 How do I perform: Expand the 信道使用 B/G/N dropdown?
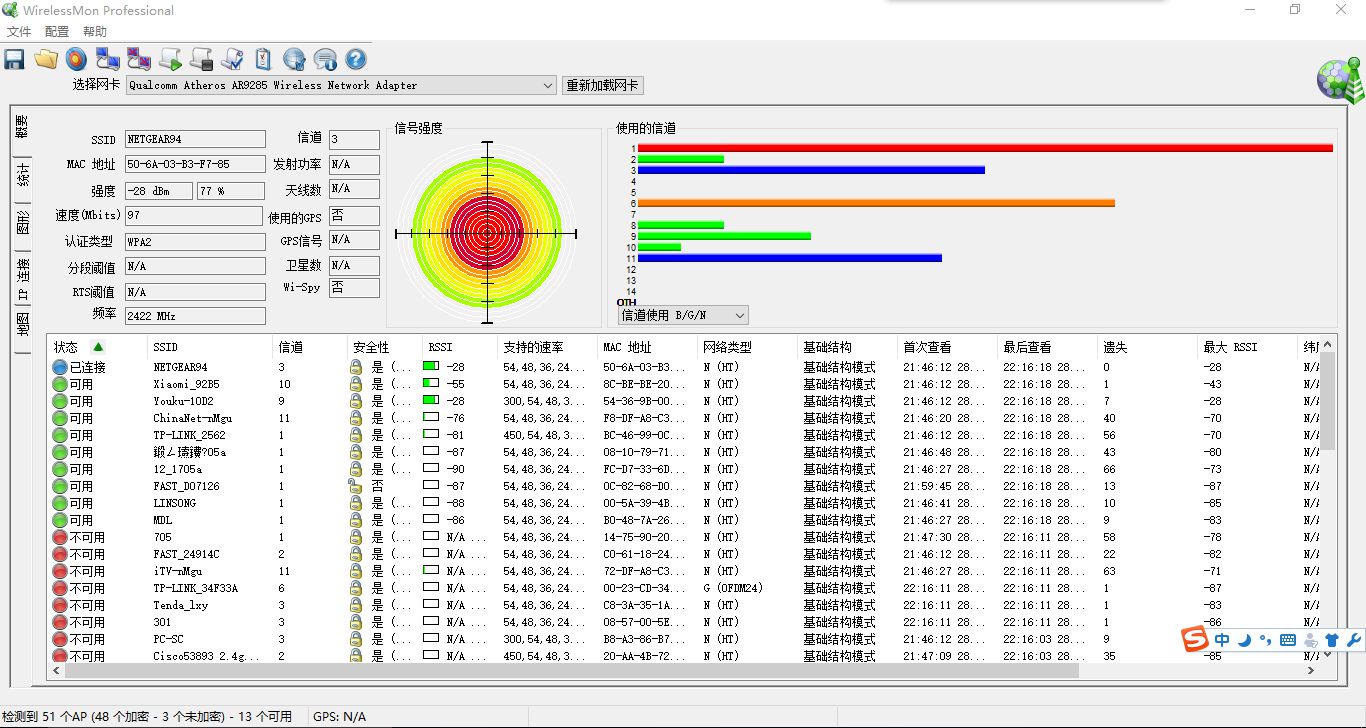pos(739,316)
